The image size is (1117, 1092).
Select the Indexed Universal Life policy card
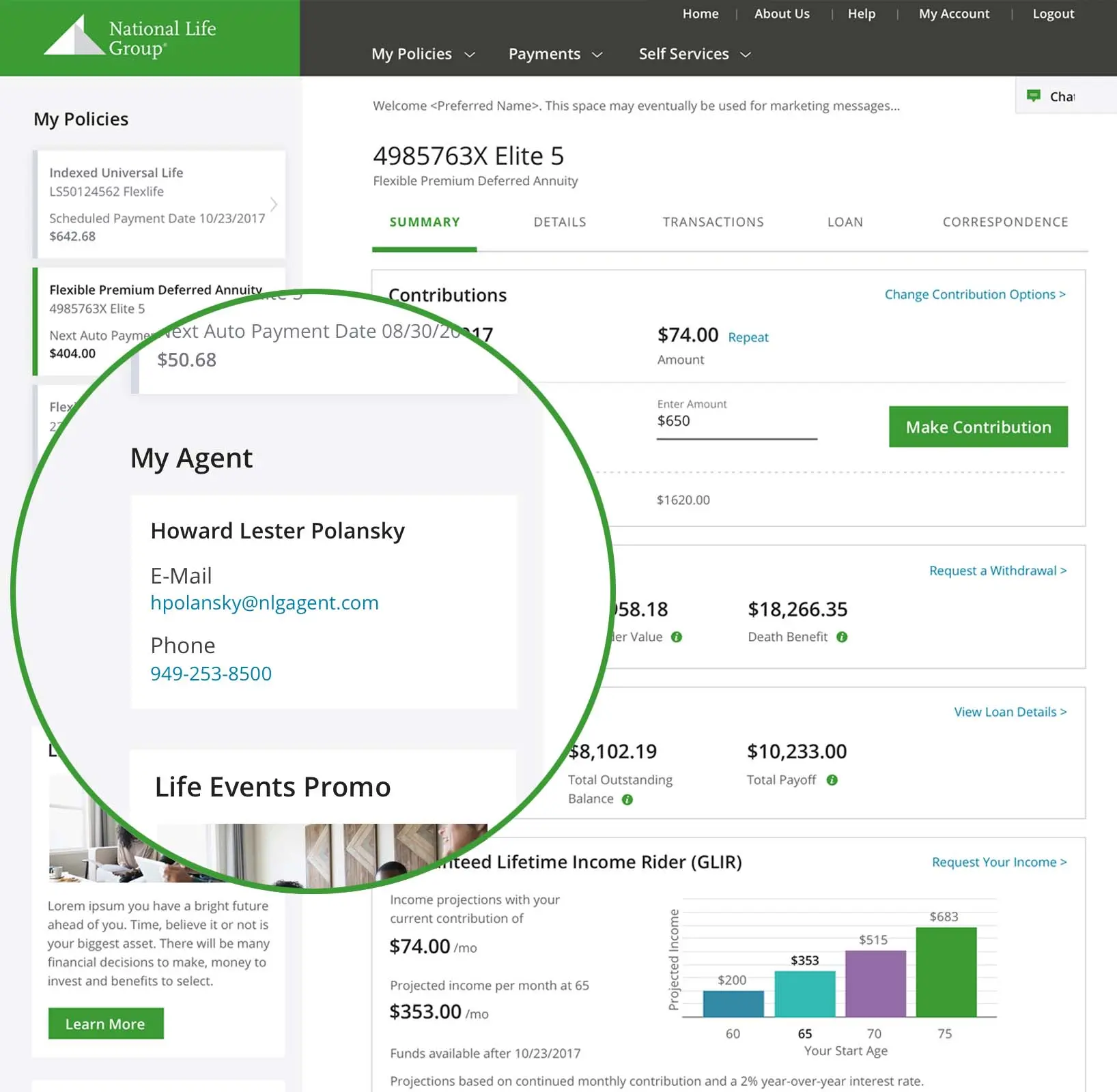pos(159,204)
